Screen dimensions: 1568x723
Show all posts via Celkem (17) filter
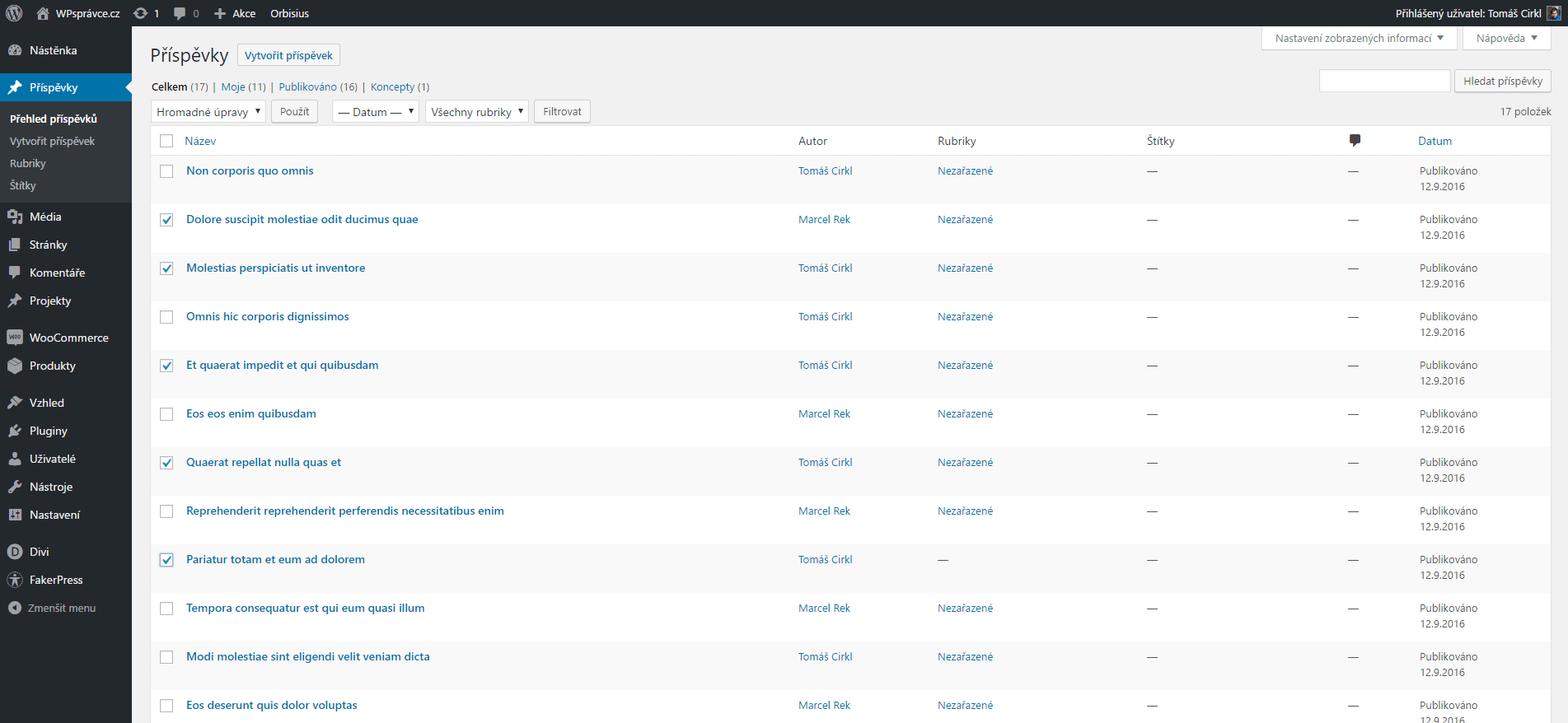(x=180, y=86)
